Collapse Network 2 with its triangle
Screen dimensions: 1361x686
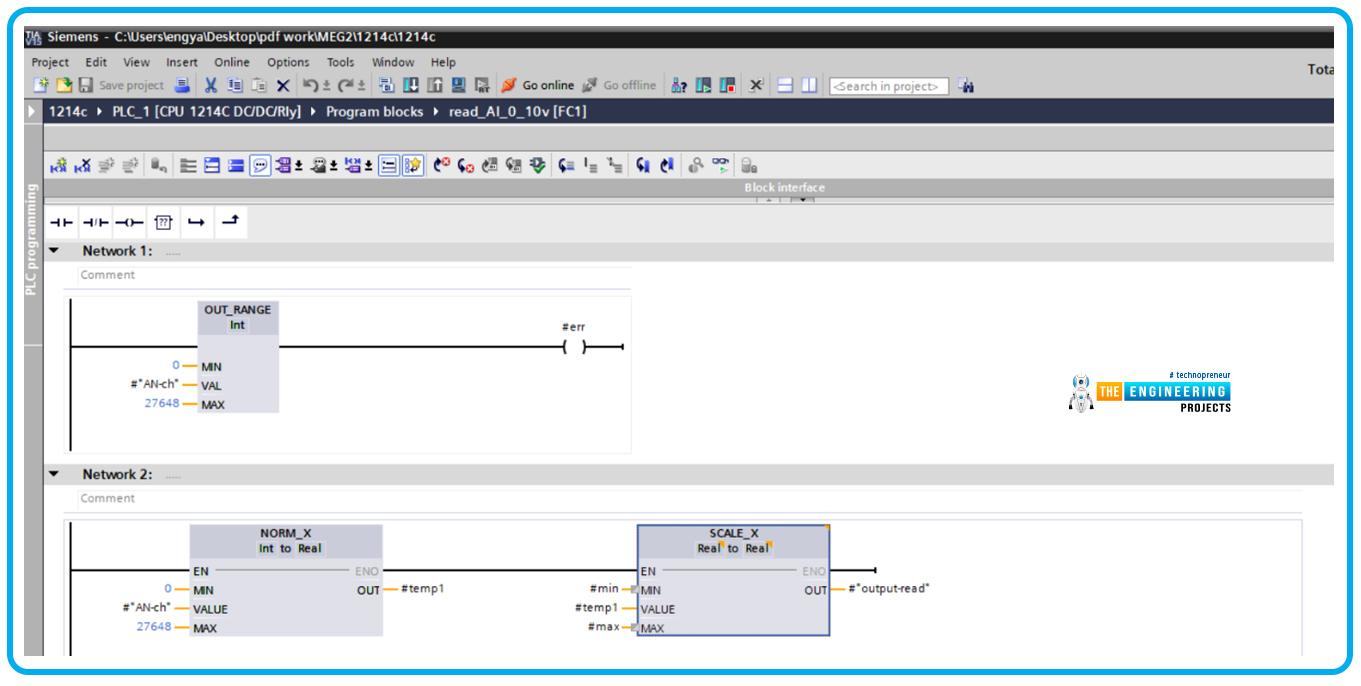coord(54,474)
